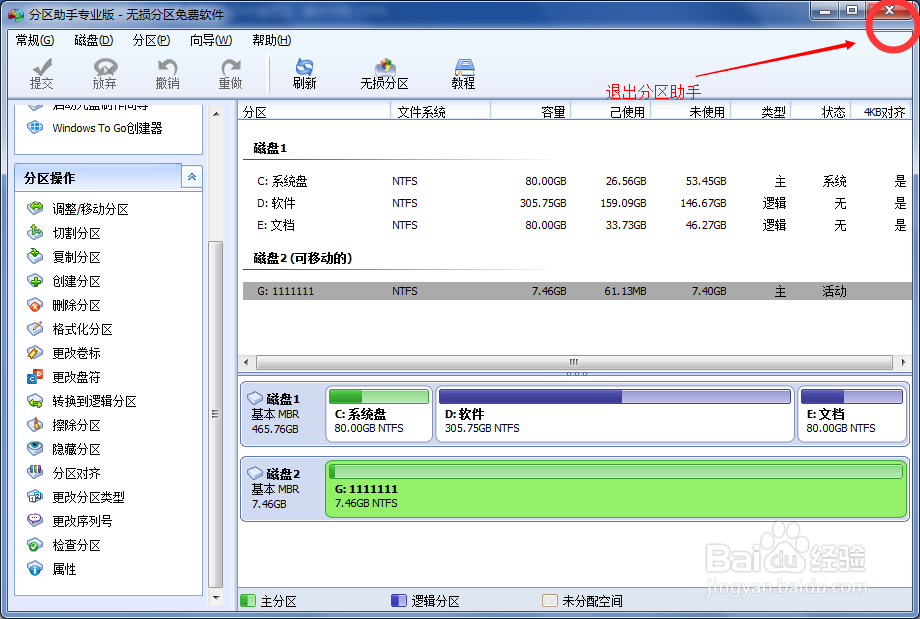Viewport: 920px width, 619px height.
Task: Select the E: 文档 partition block
Action: 853,414
